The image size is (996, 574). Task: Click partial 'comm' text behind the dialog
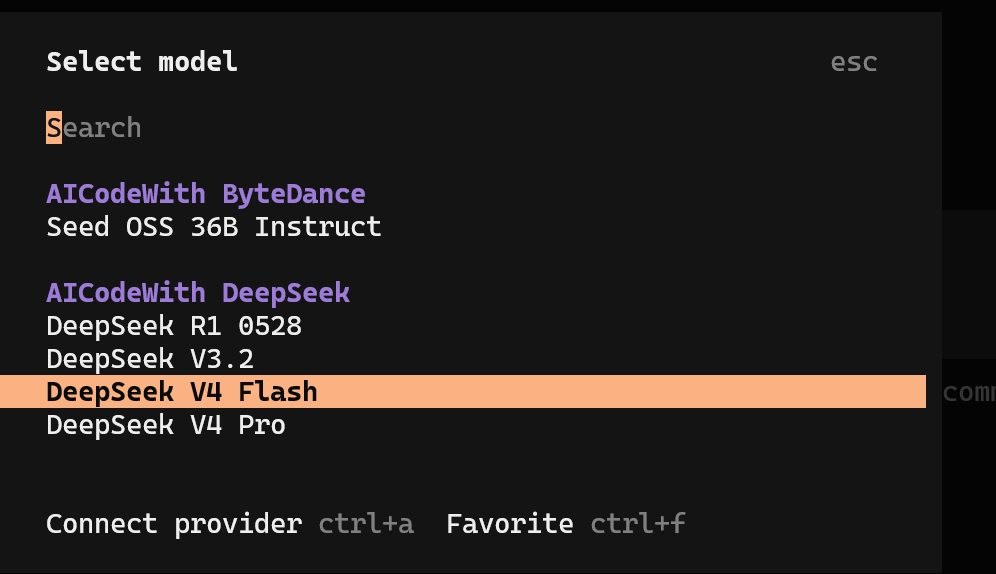969,392
